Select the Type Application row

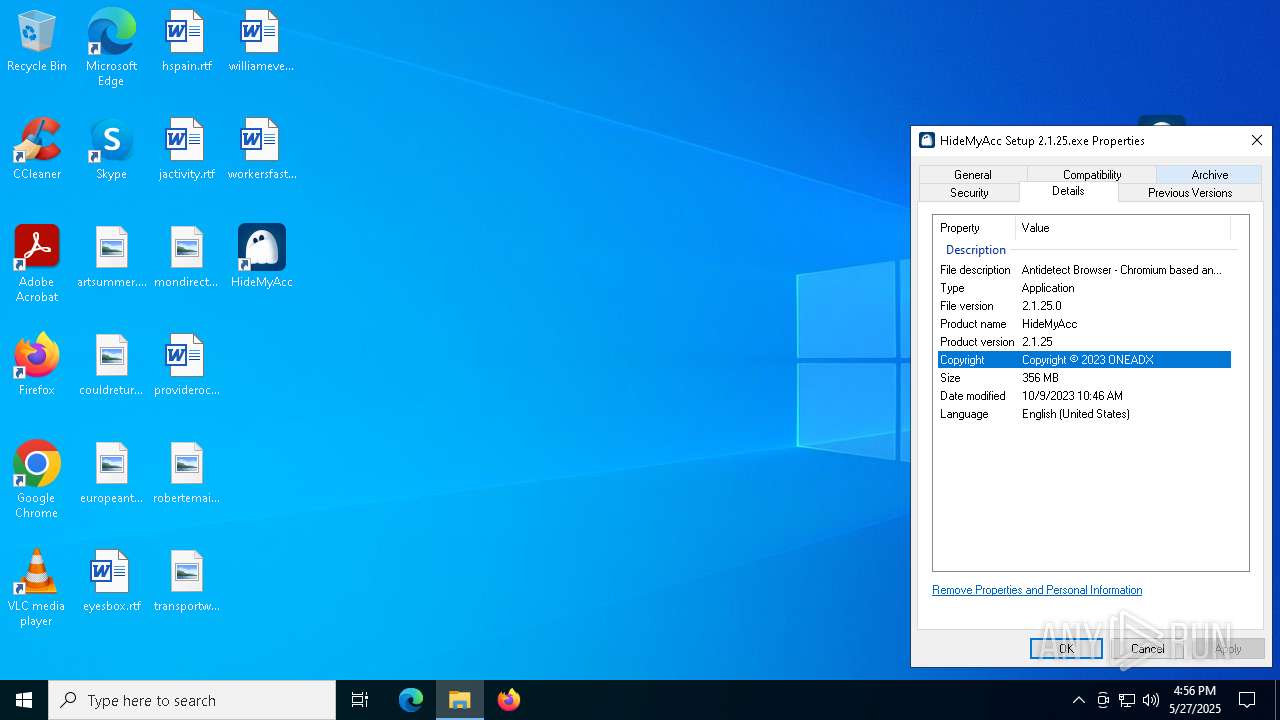point(1084,288)
